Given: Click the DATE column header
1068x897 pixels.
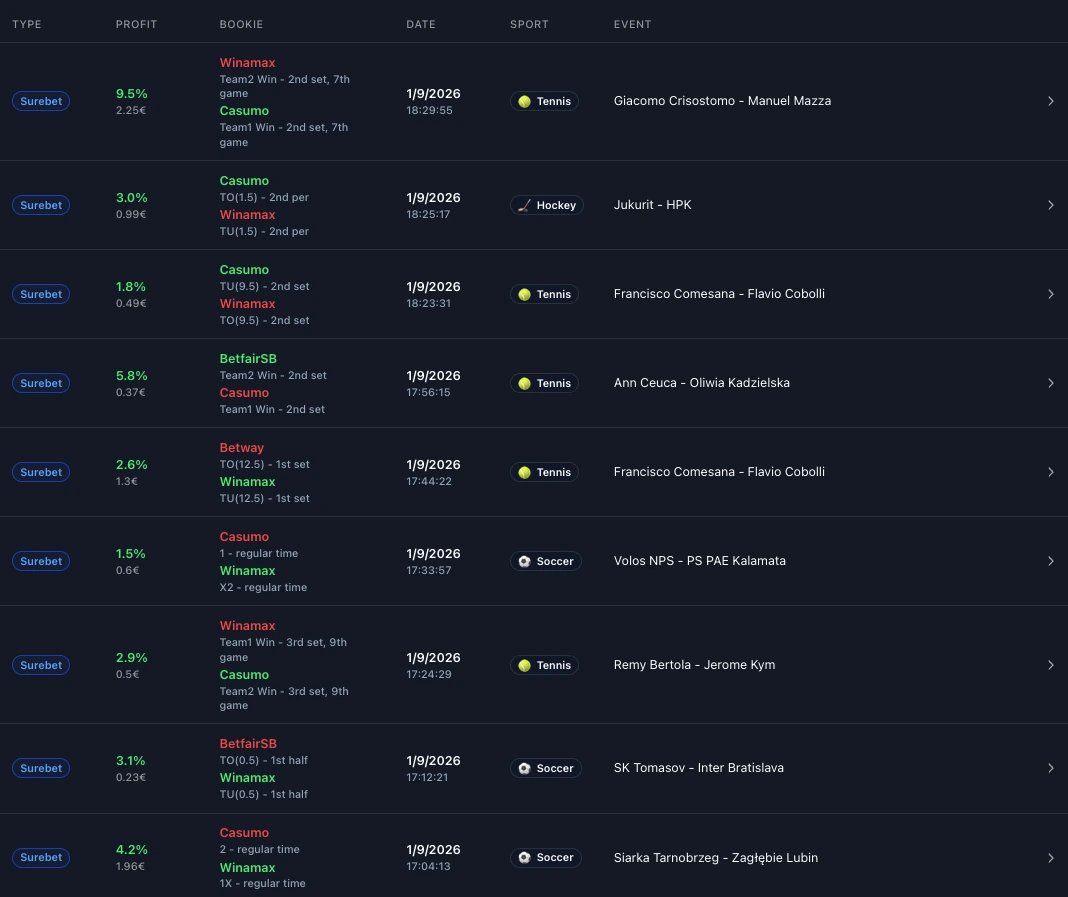Looking at the screenshot, I should [421, 24].
